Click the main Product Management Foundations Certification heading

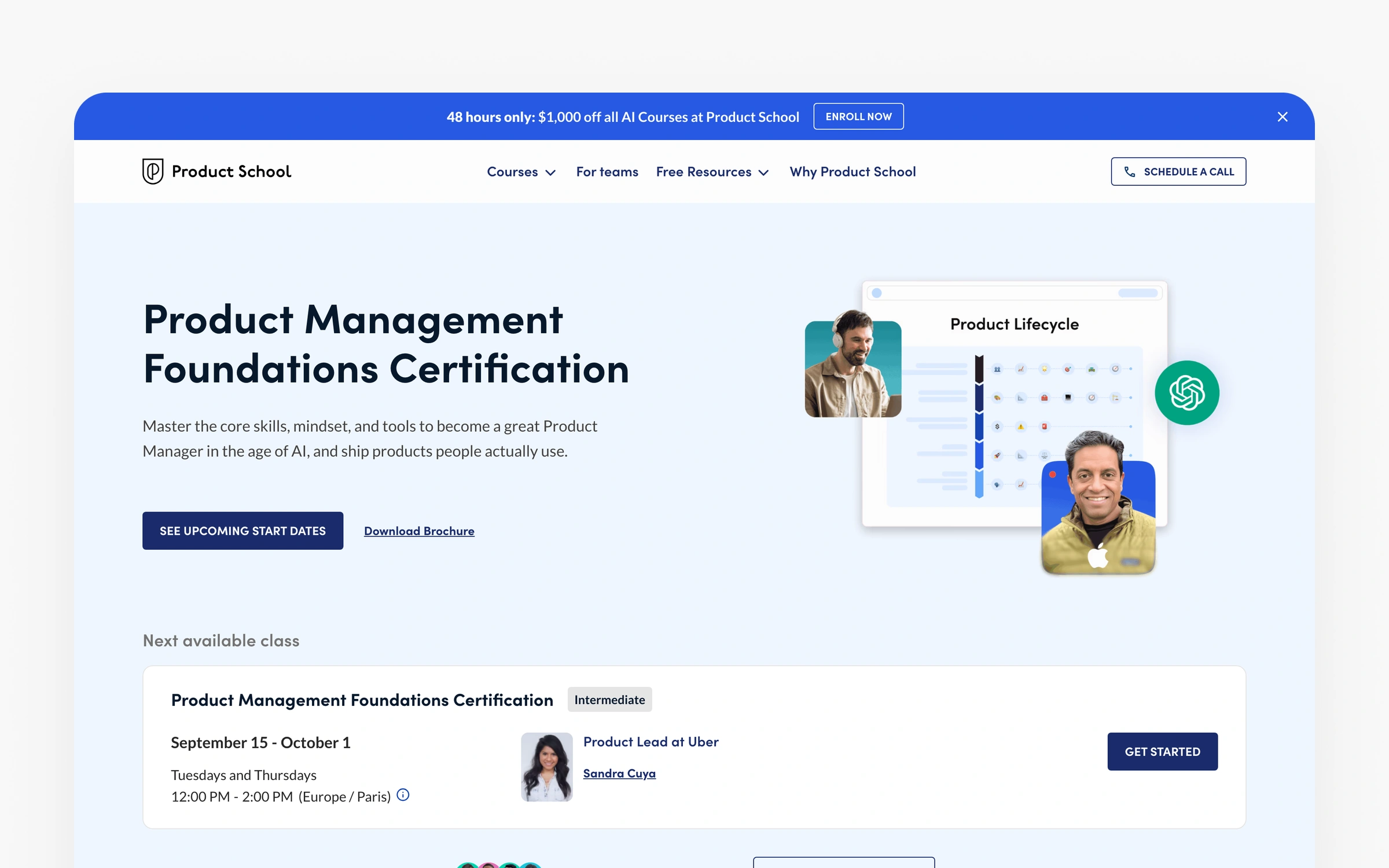386,344
